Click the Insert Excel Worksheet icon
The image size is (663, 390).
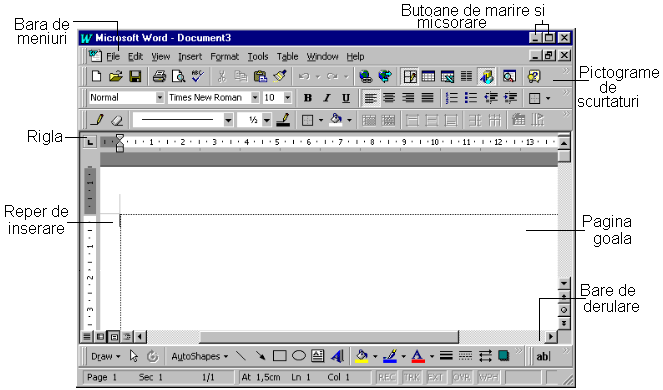pyautogui.click(x=447, y=77)
